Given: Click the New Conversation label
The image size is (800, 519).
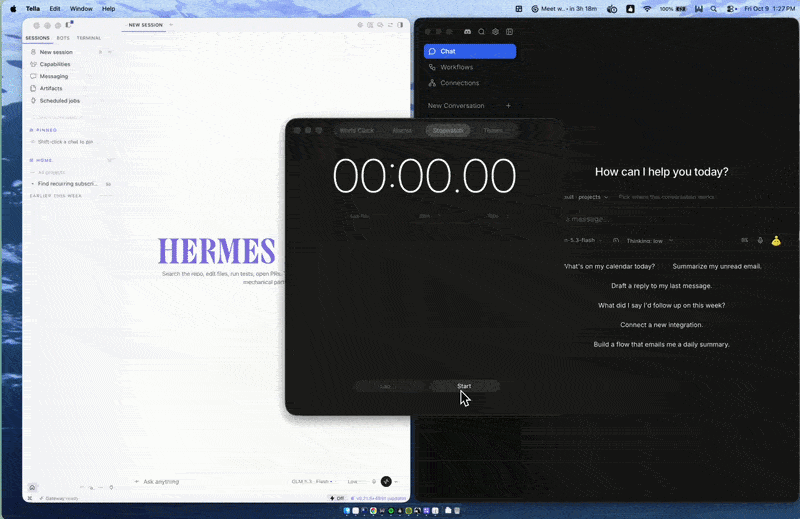Looking at the screenshot, I should pyautogui.click(x=456, y=106).
